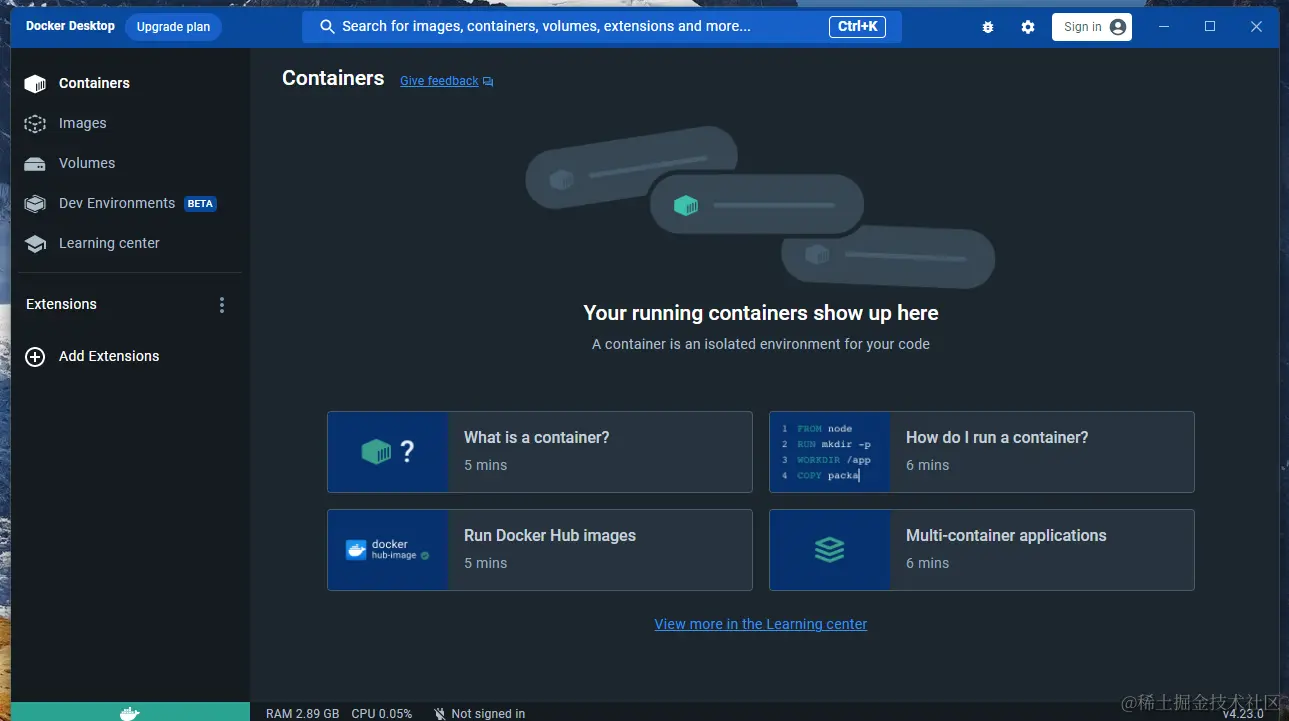This screenshot has height=721, width=1289.
Task: Select Images in the sidebar
Action: [x=83, y=123]
